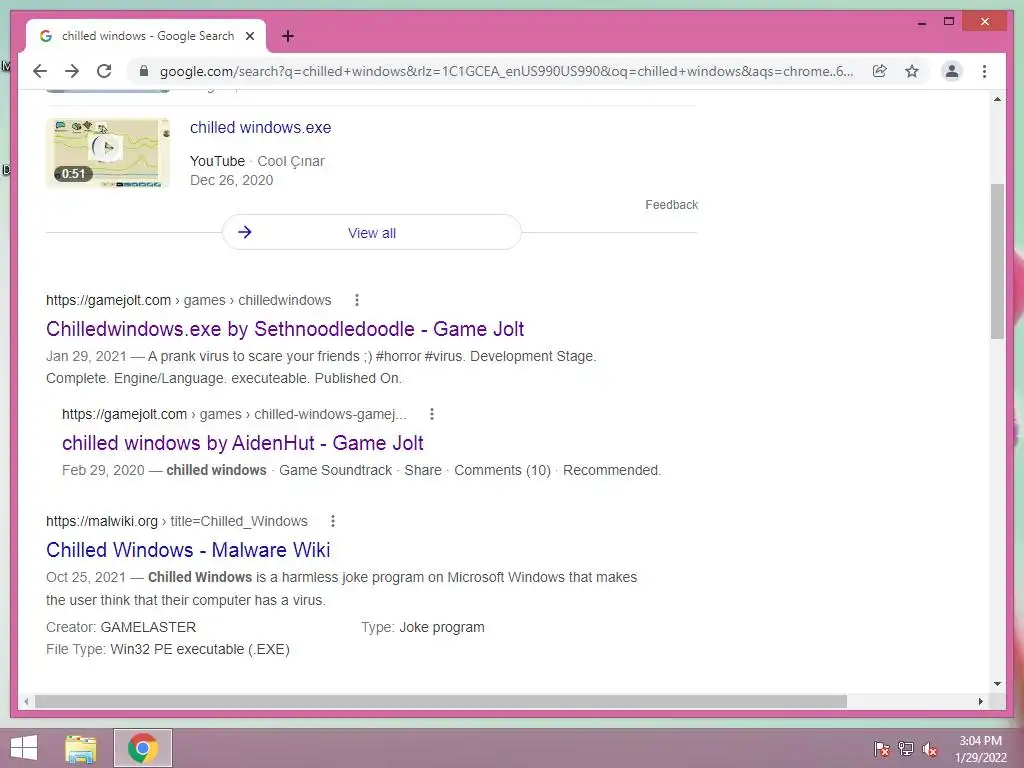Open a new tab with plus
This screenshot has height=768, width=1024.
pos(288,36)
